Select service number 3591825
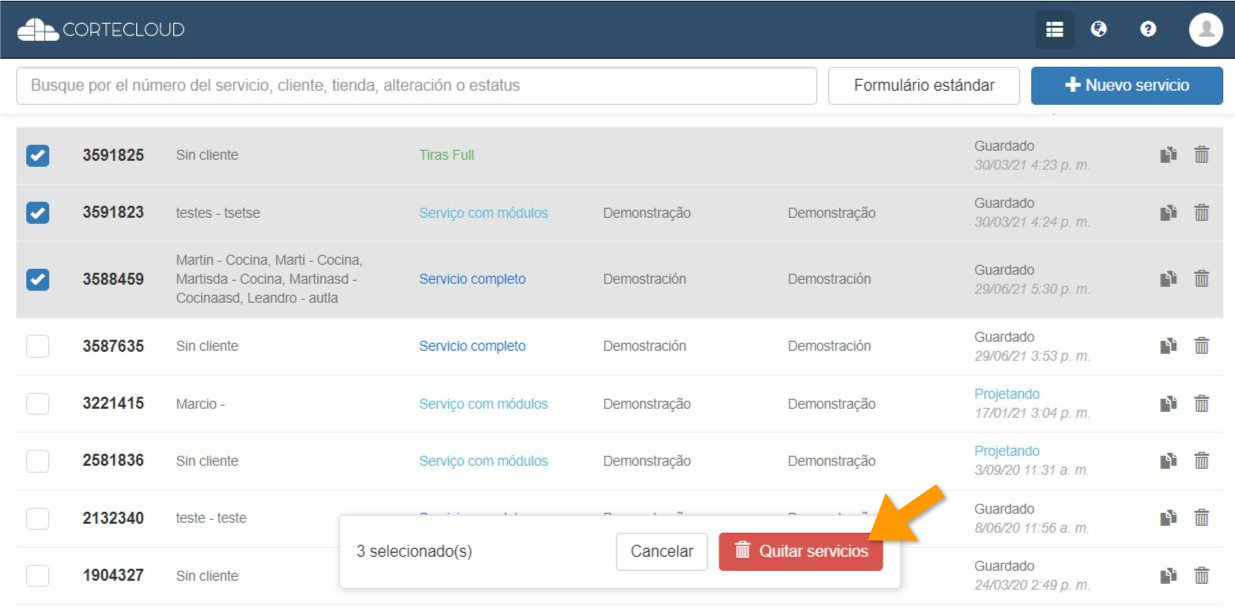This screenshot has height=609, width=1235. [113, 155]
